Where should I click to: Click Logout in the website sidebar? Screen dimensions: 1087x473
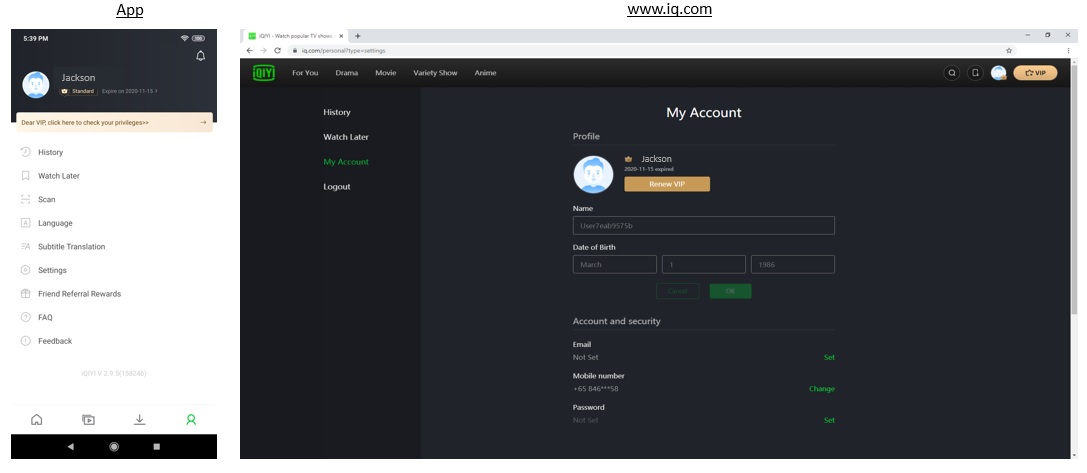tap(337, 187)
